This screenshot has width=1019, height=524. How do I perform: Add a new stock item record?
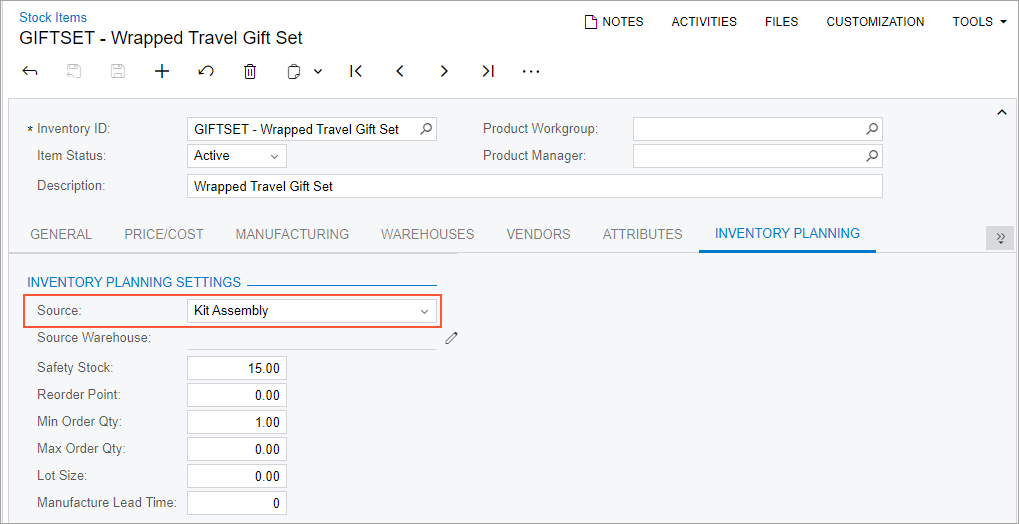coord(162,72)
